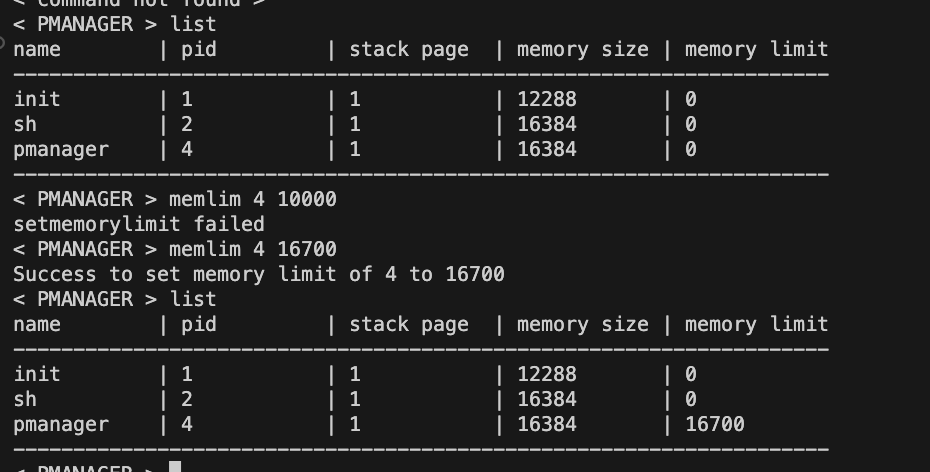Viewport: 930px width, 472px height.
Task: Click the 'Success to set memory limit' line
Action: (x=259, y=275)
